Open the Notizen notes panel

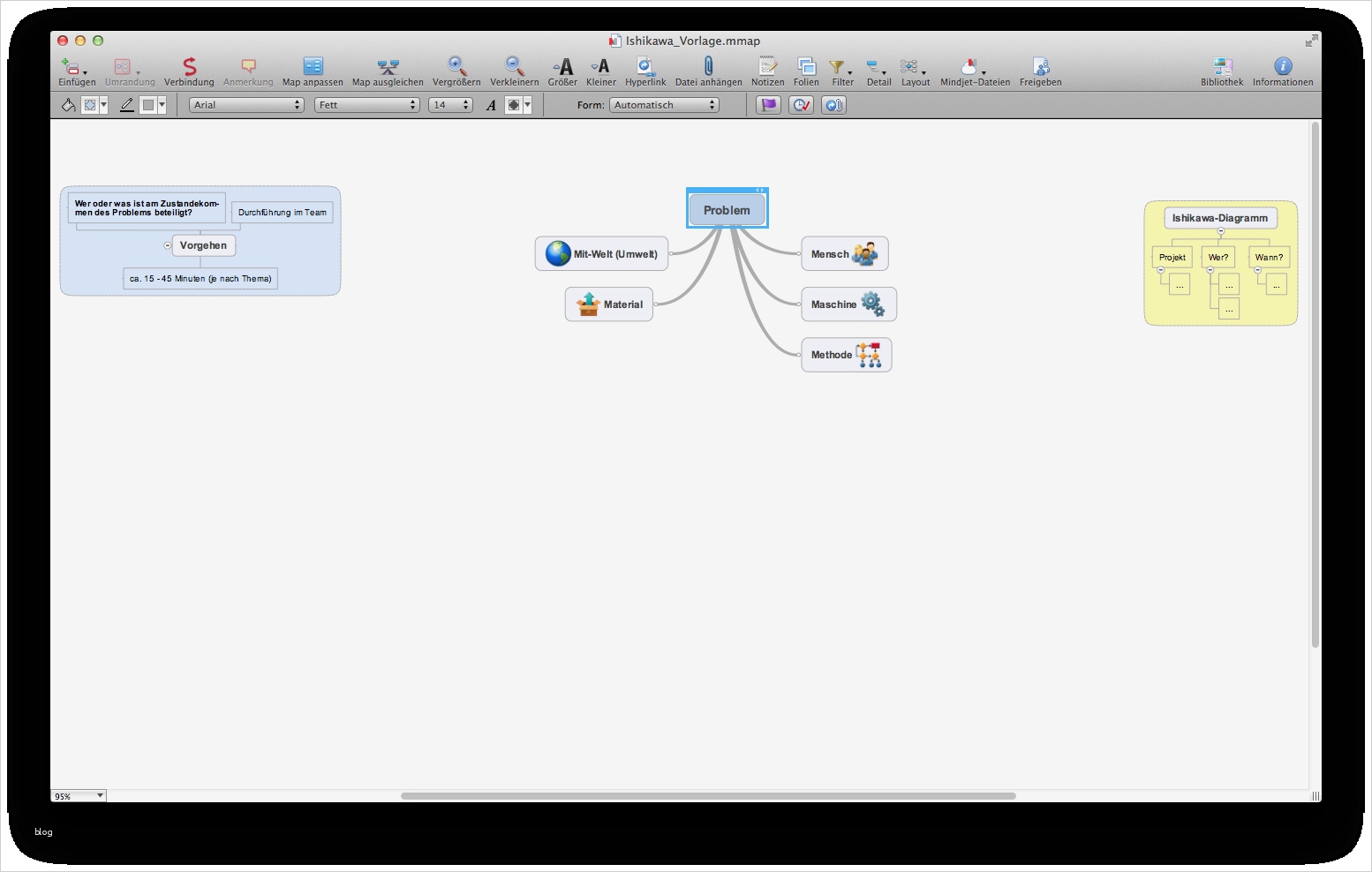click(767, 71)
